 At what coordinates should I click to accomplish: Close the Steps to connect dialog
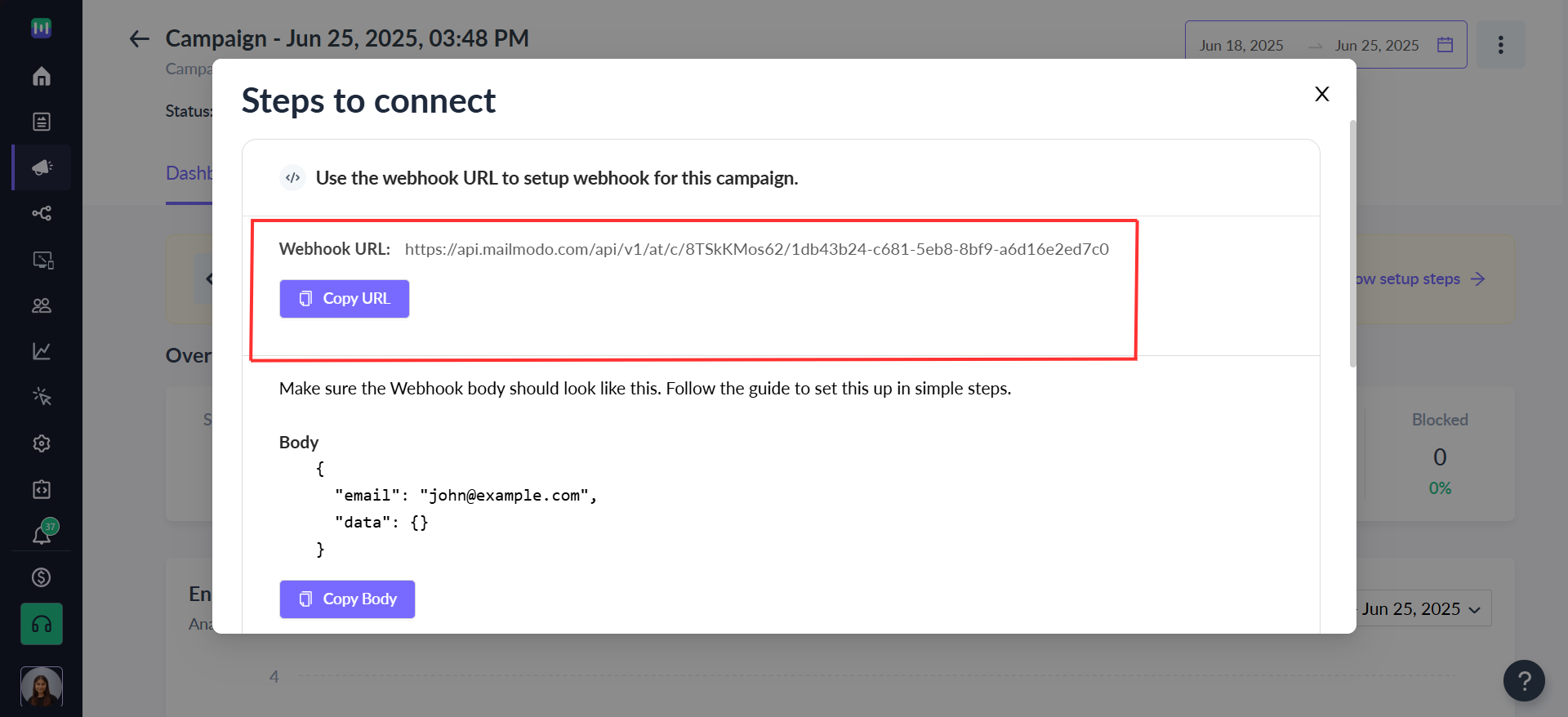click(x=1322, y=94)
